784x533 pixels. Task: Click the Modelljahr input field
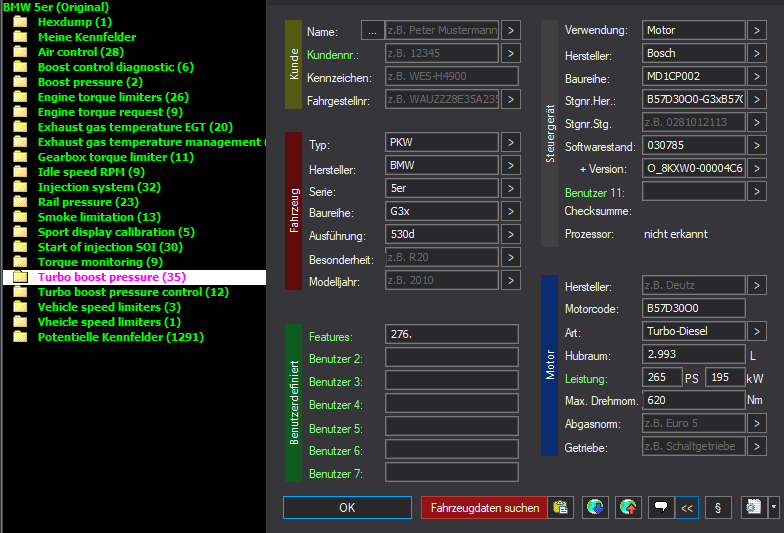click(x=442, y=280)
